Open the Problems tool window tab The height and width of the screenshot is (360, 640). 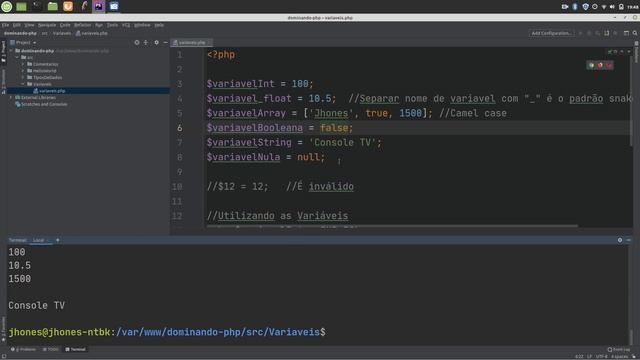24,349
